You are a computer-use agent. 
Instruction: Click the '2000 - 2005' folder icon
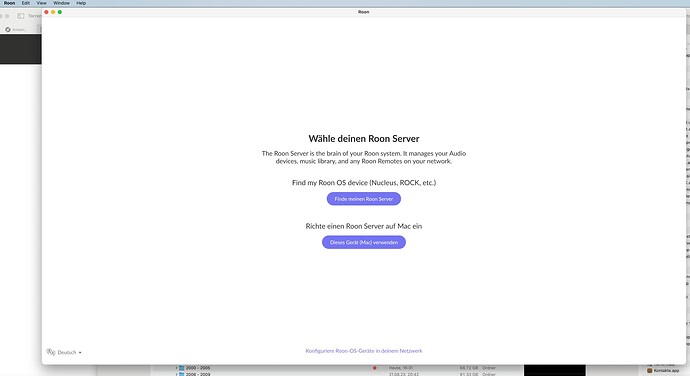point(181,368)
